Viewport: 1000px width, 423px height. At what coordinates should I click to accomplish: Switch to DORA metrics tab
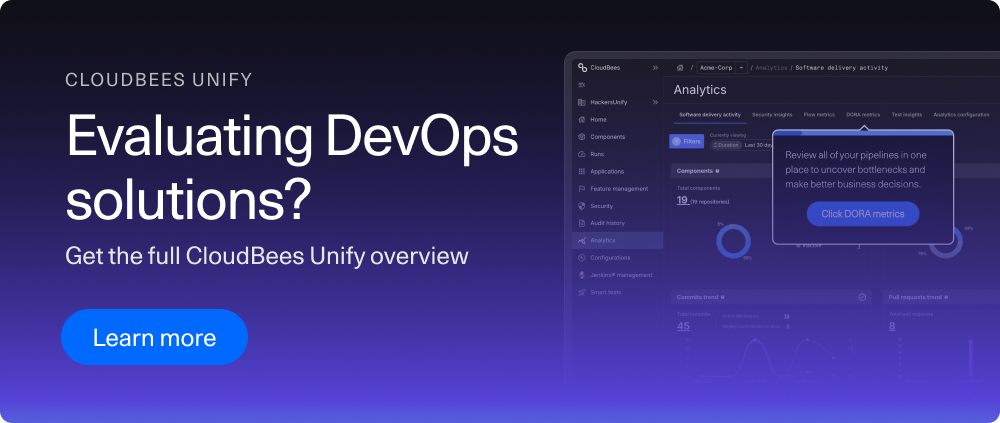pos(863,115)
